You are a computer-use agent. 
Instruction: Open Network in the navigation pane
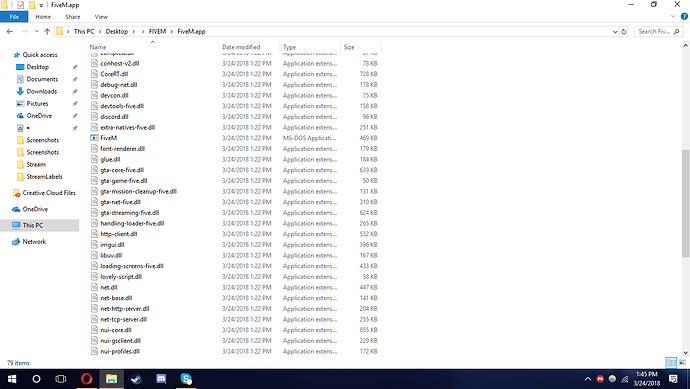[34, 242]
